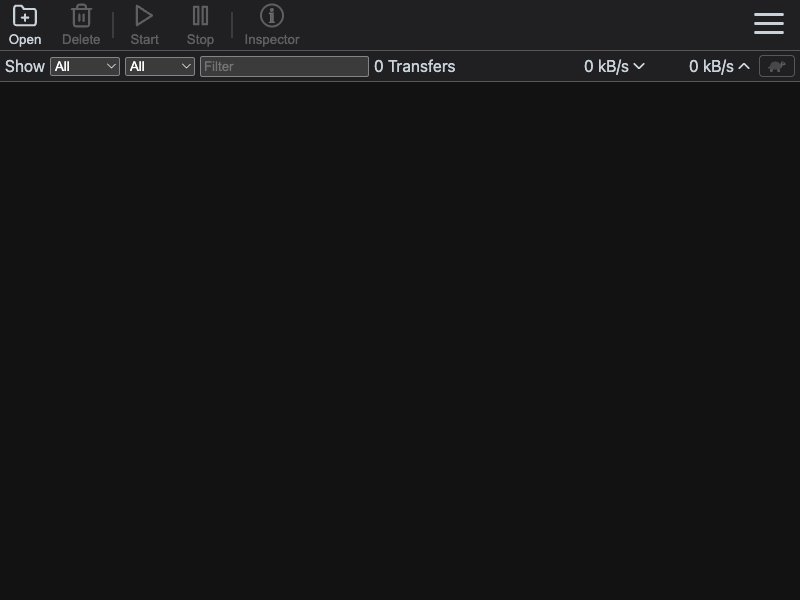
Task: Open the hamburger menu
Action: pyautogui.click(x=769, y=23)
